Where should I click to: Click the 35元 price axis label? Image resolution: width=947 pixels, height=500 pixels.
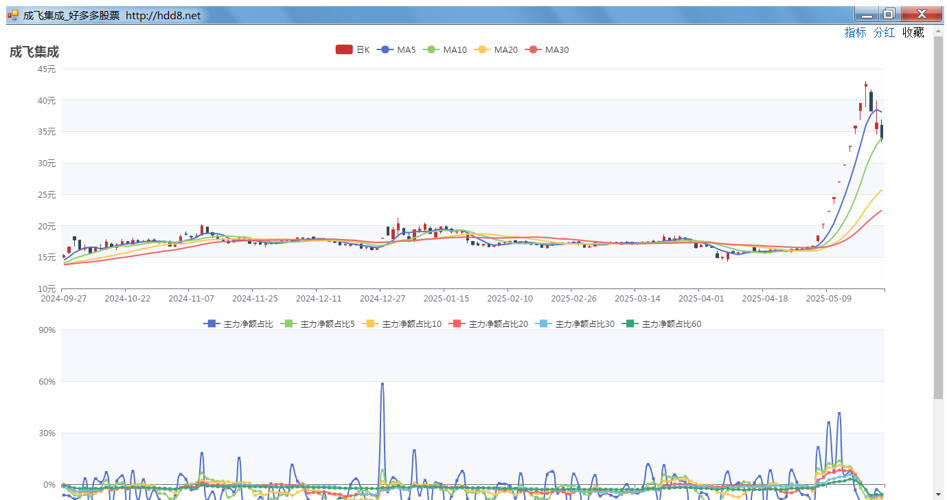pos(47,132)
